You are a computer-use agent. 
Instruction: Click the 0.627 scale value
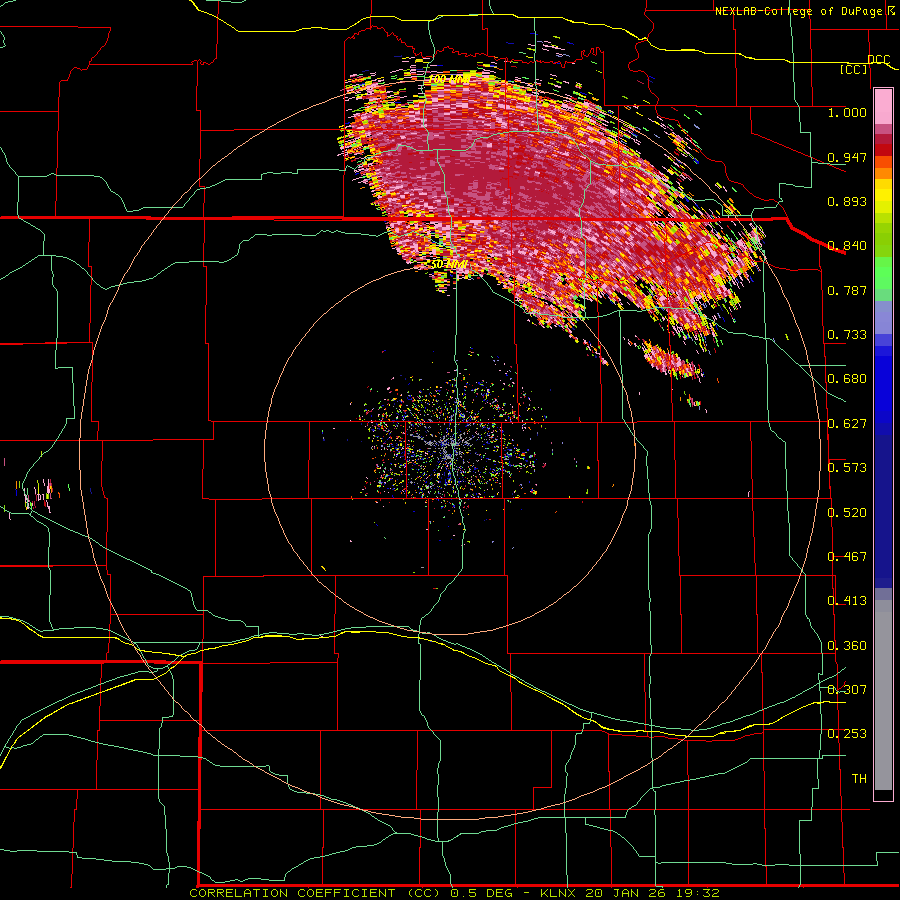847,424
